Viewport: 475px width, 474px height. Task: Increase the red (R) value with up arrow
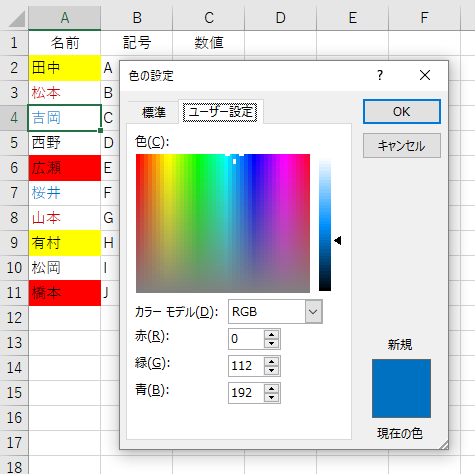pos(271,335)
